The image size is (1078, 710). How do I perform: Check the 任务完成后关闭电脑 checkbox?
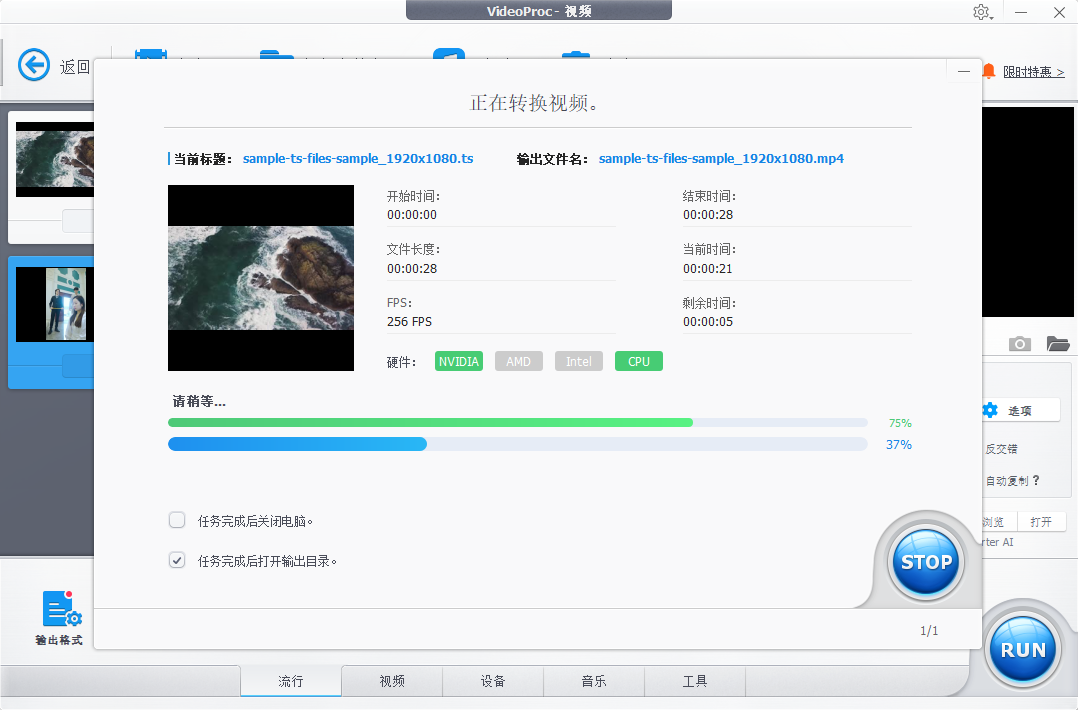(x=177, y=520)
